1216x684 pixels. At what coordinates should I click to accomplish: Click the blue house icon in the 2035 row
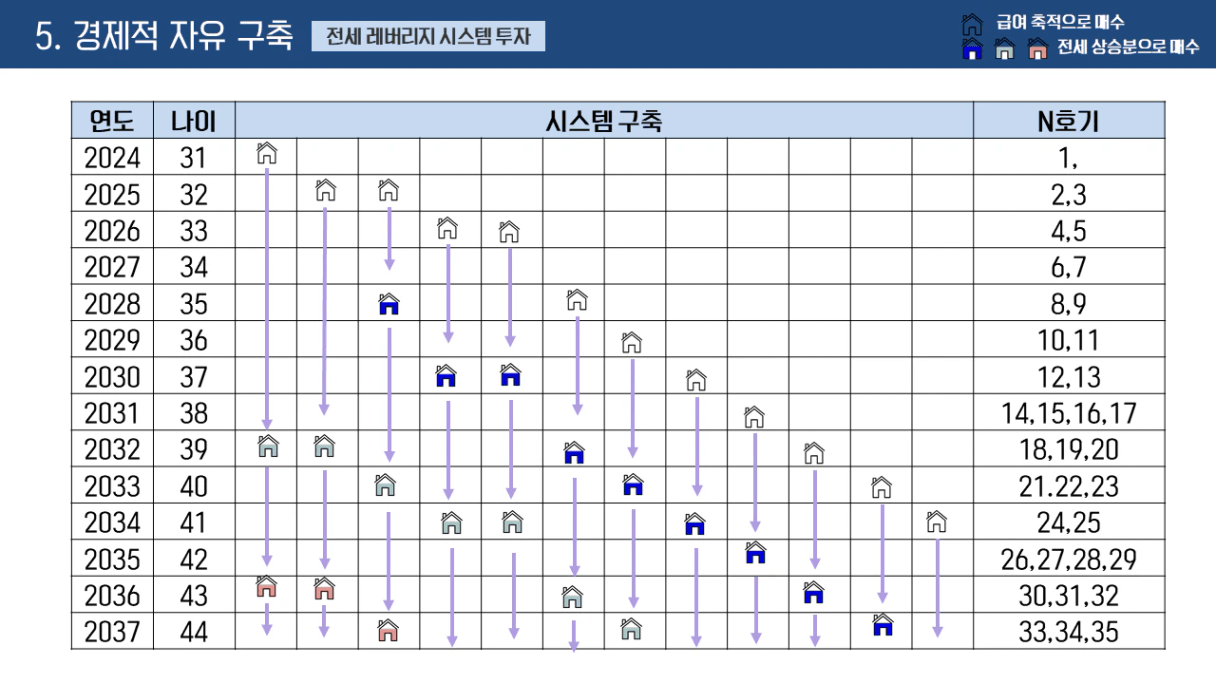click(755, 552)
